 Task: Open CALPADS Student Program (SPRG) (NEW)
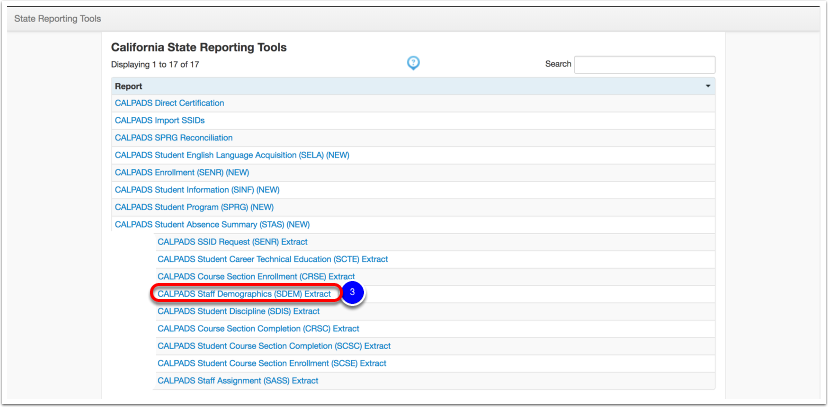click(x=194, y=207)
